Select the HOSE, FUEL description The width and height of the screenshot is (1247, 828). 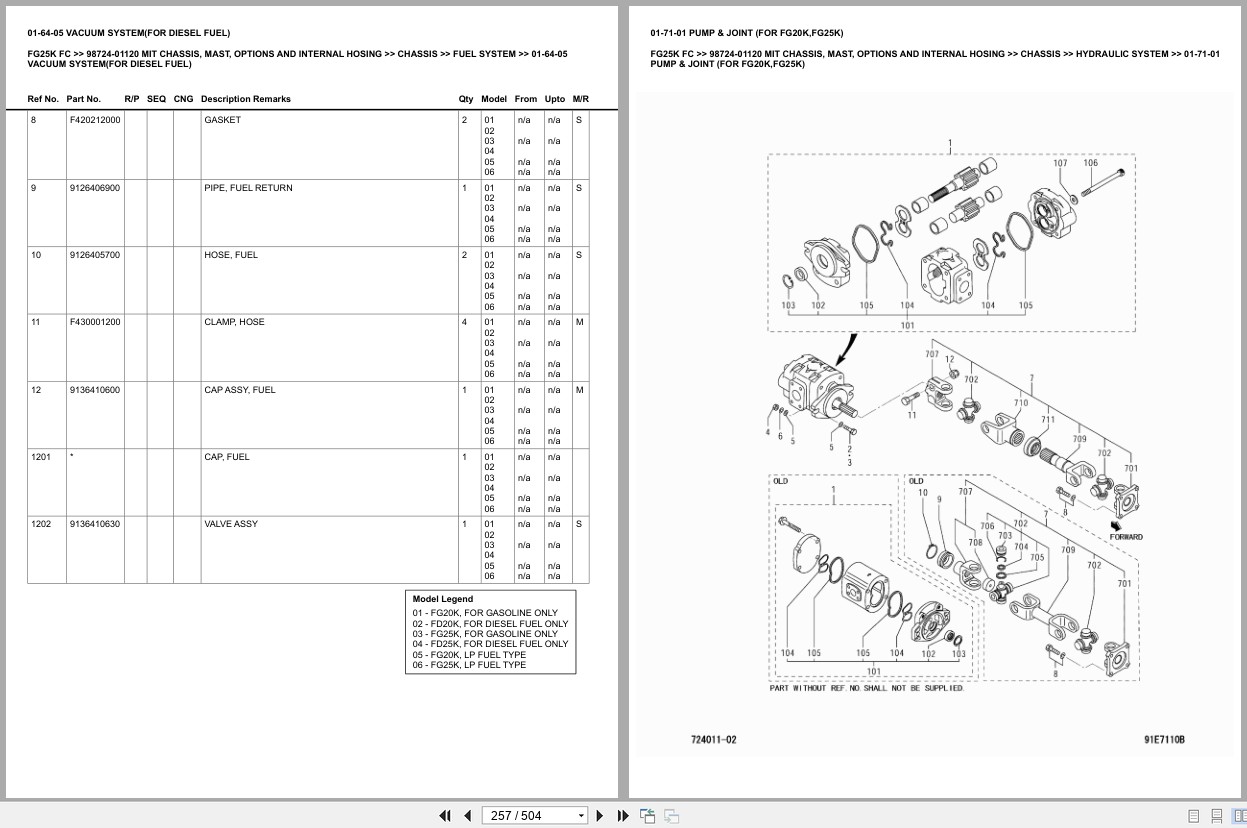(x=231, y=255)
